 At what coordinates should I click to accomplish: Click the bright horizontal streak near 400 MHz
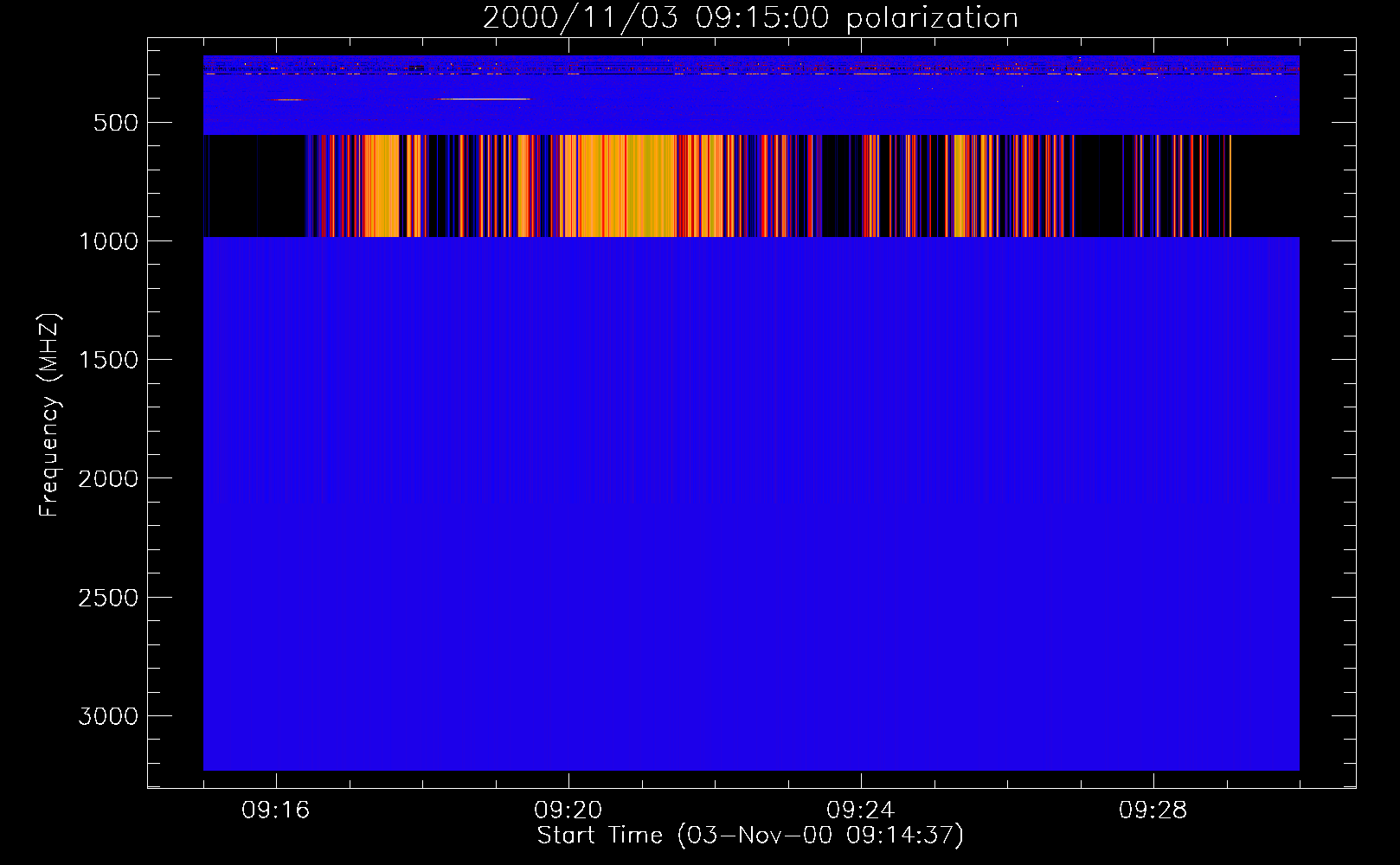pos(481,99)
